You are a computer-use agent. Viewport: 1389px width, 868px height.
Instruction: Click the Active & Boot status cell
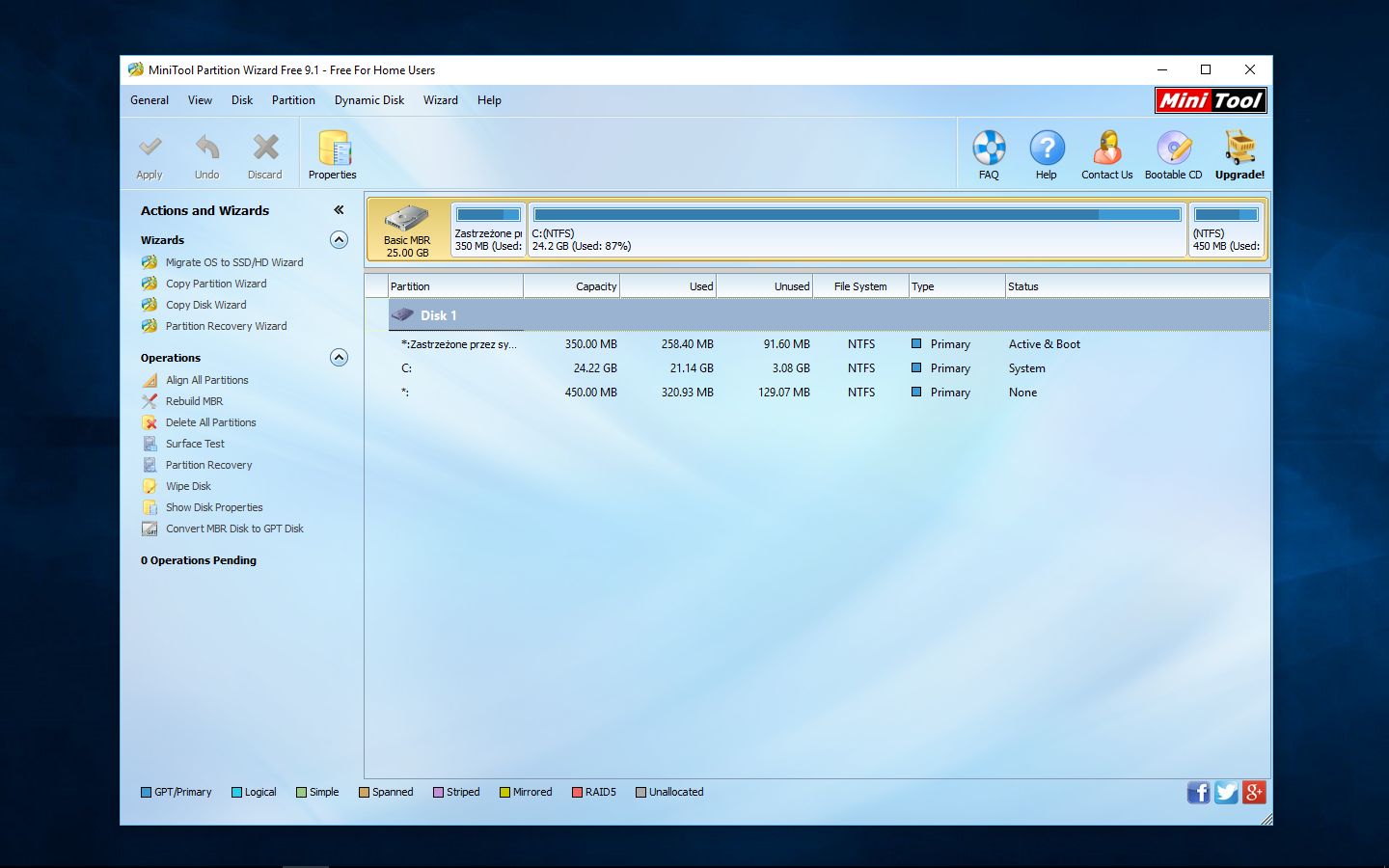pos(1045,344)
